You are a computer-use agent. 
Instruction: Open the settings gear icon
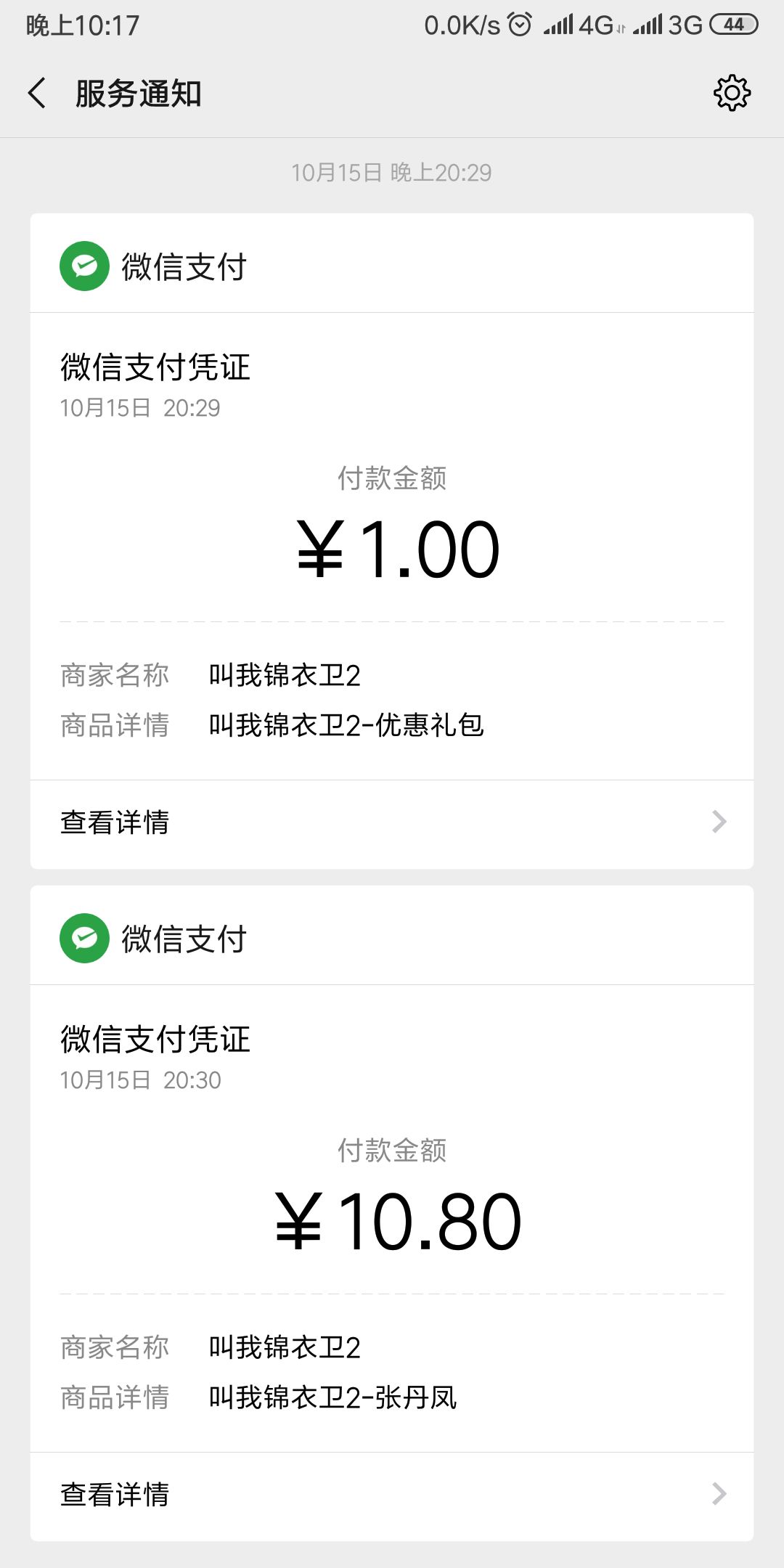click(x=732, y=93)
